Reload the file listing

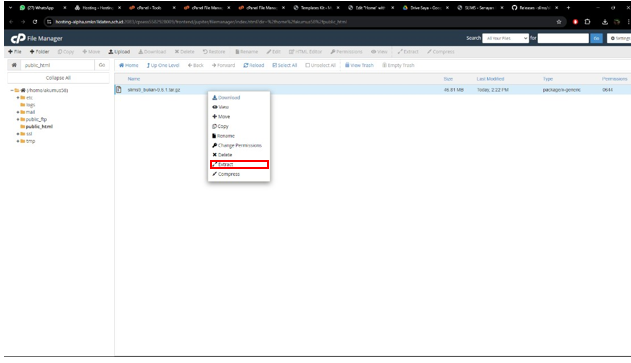[254, 65]
